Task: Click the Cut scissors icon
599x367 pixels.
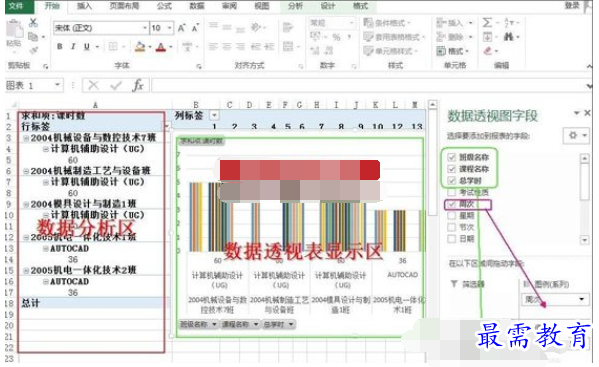Action: point(33,23)
